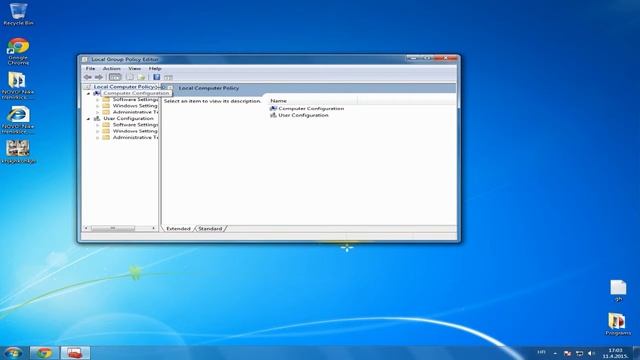Image resolution: width=640 pixels, height=360 pixels.
Task: Click the blue Help icon in the toolbar
Action: tap(156, 77)
